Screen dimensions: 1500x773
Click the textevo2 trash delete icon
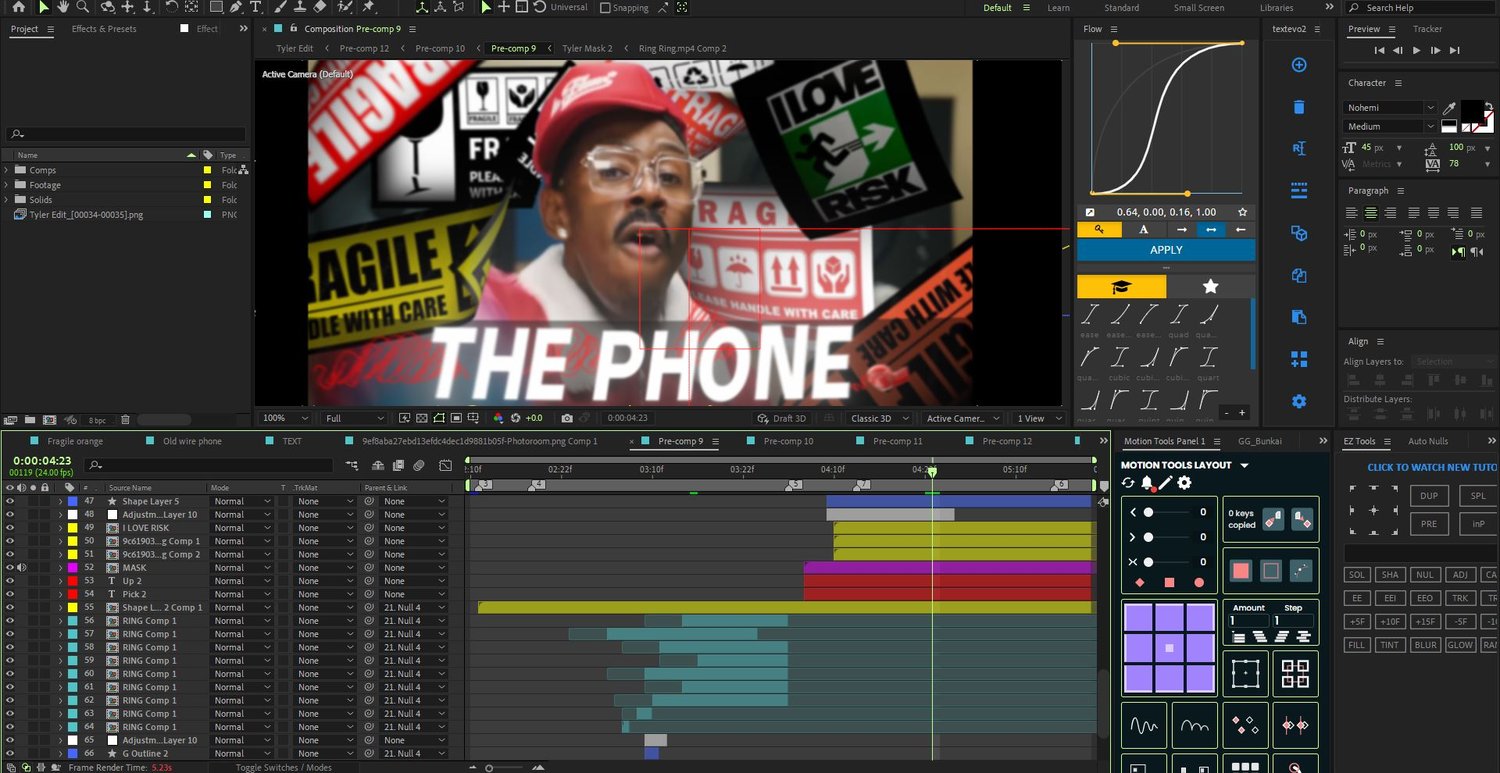click(x=1299, y=107)
